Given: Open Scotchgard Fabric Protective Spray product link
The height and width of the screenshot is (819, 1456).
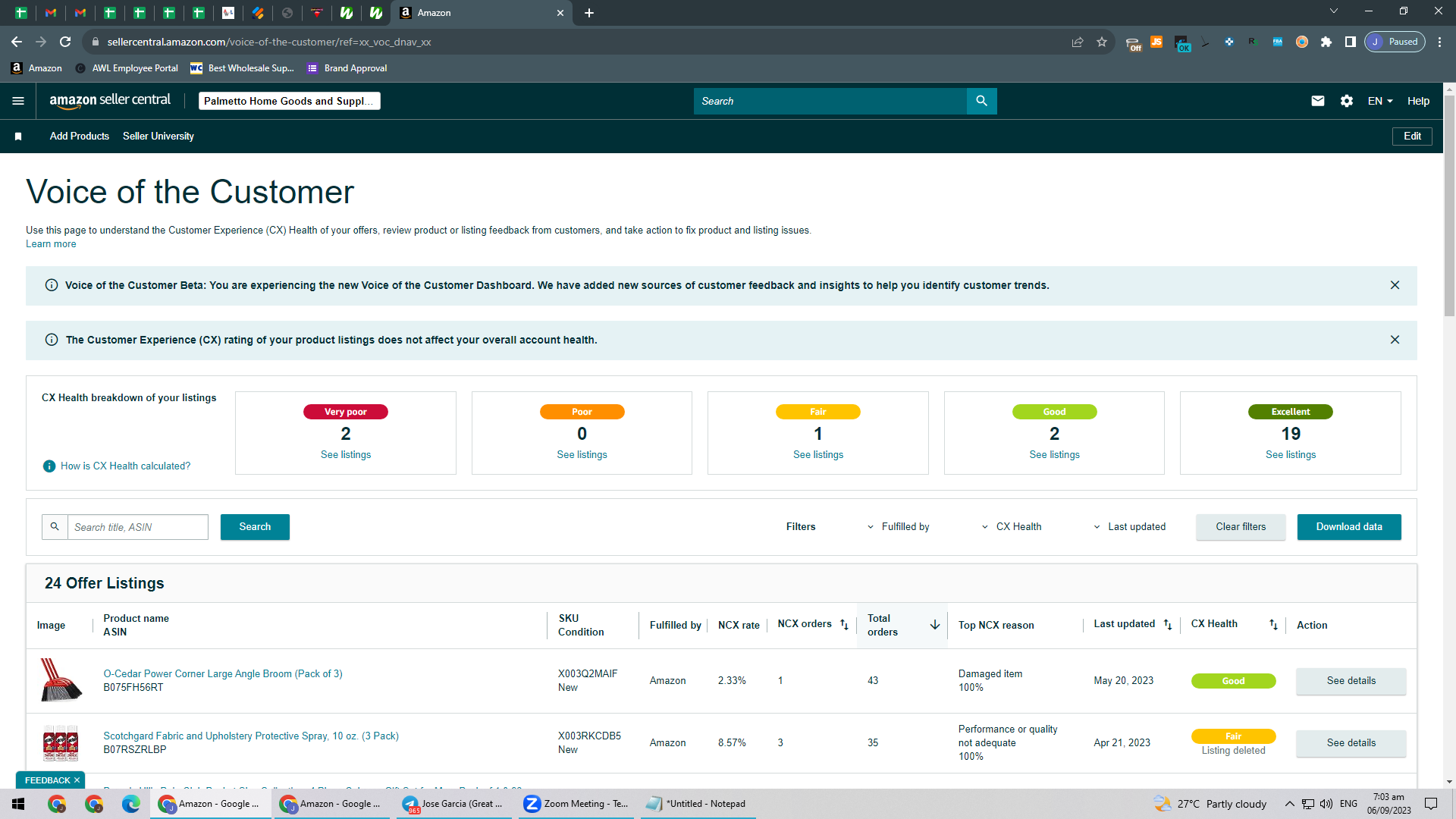Looking at the screenshot, I should coord(251,736).
